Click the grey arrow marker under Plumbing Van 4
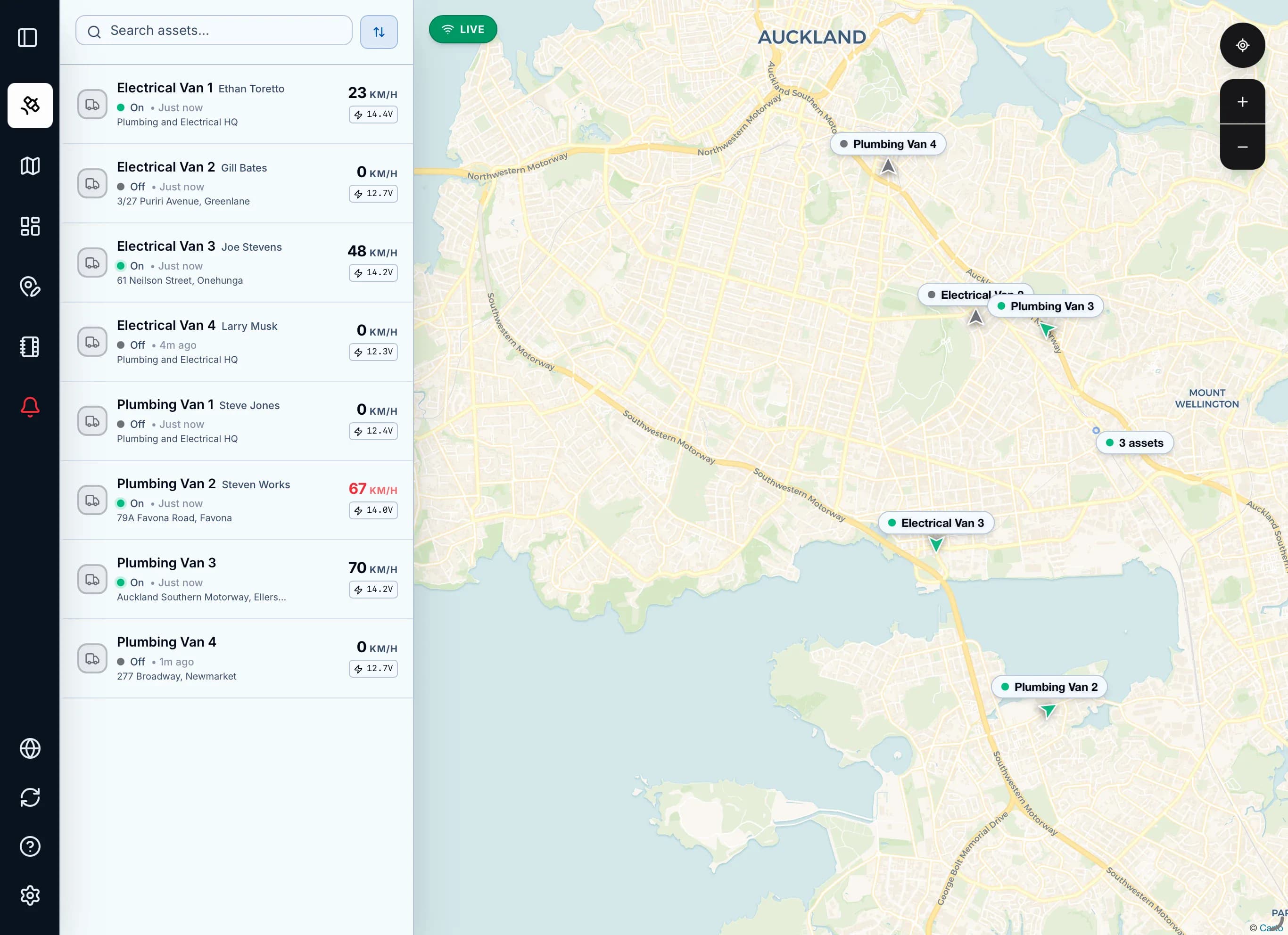 pyautogui.click(x=888, y=167)
